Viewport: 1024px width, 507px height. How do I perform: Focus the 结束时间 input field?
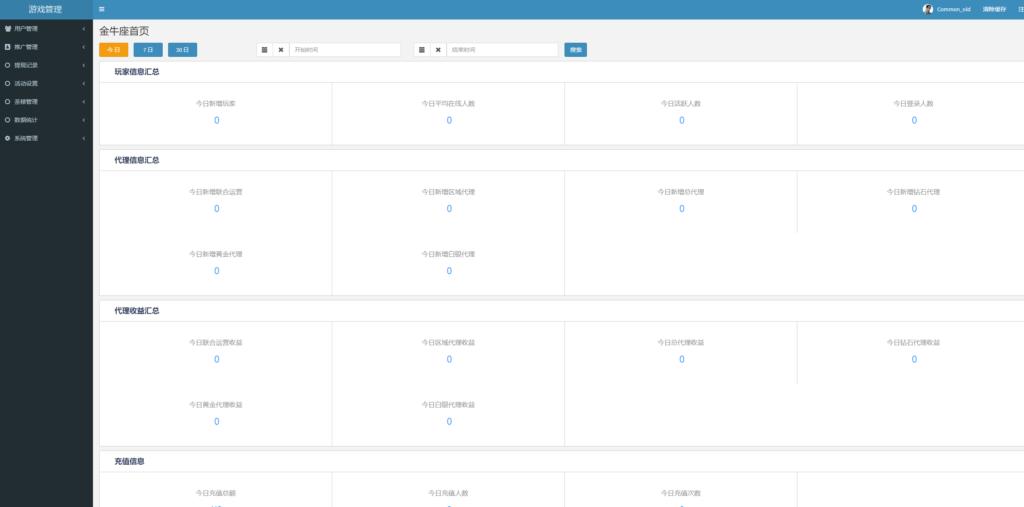(502, 50)
